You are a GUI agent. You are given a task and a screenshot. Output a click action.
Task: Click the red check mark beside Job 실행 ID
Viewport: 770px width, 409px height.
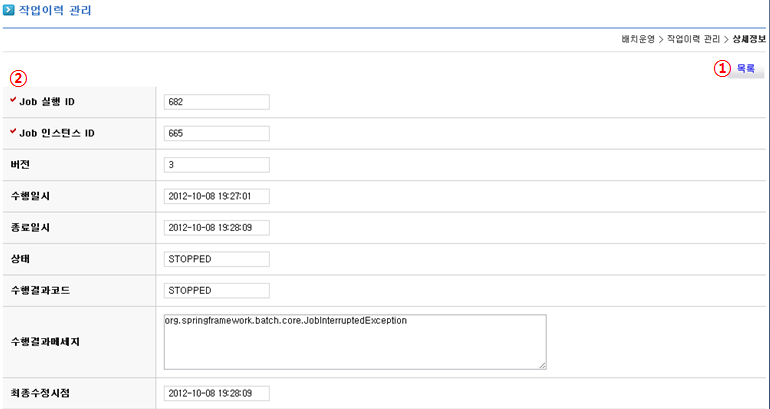12,101
